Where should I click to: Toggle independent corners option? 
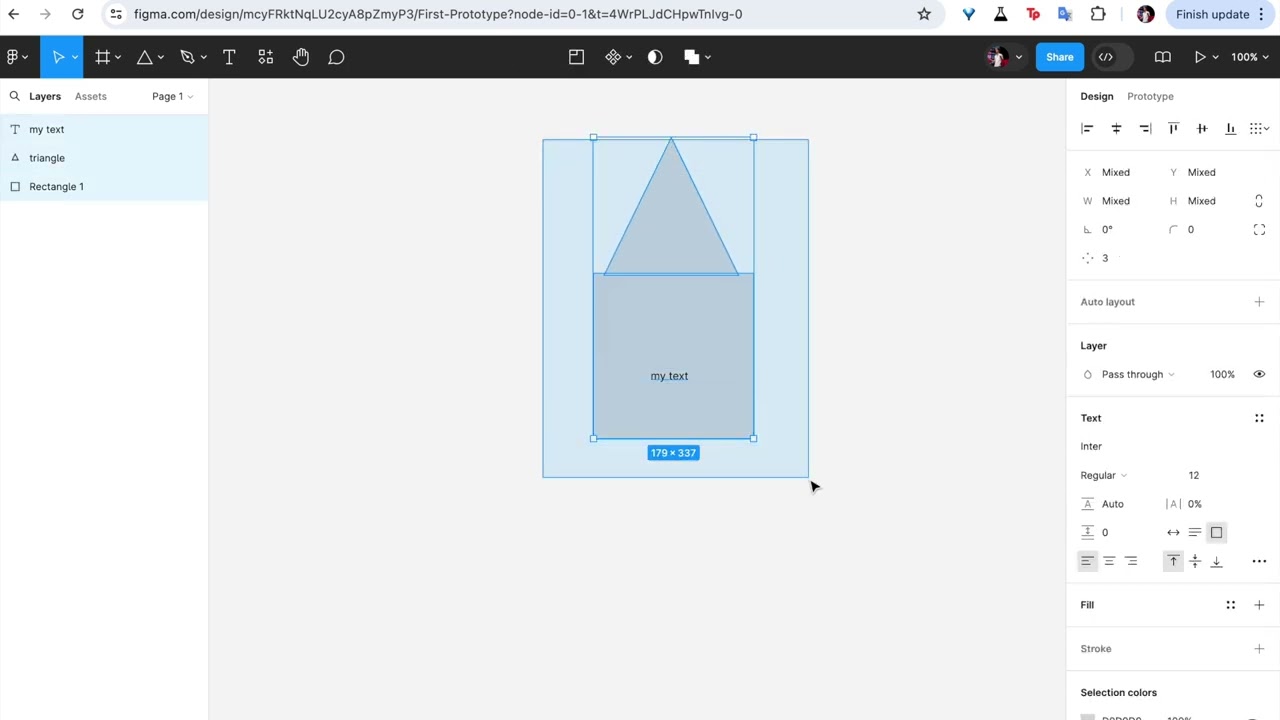pos(1259,230)
